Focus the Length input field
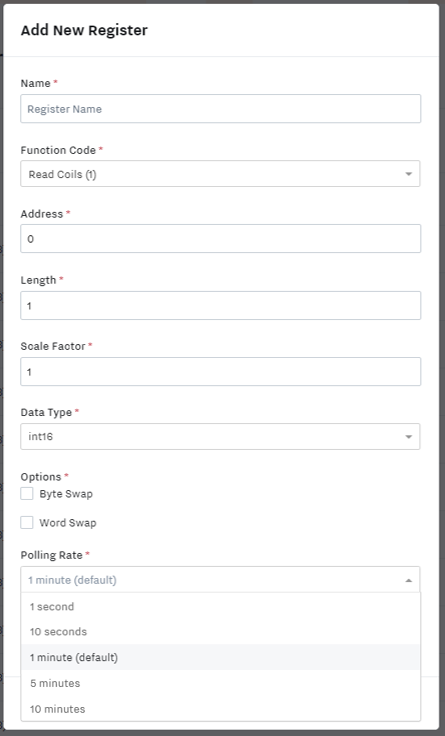Screen dimensions: 445x736 pos(221,306)
